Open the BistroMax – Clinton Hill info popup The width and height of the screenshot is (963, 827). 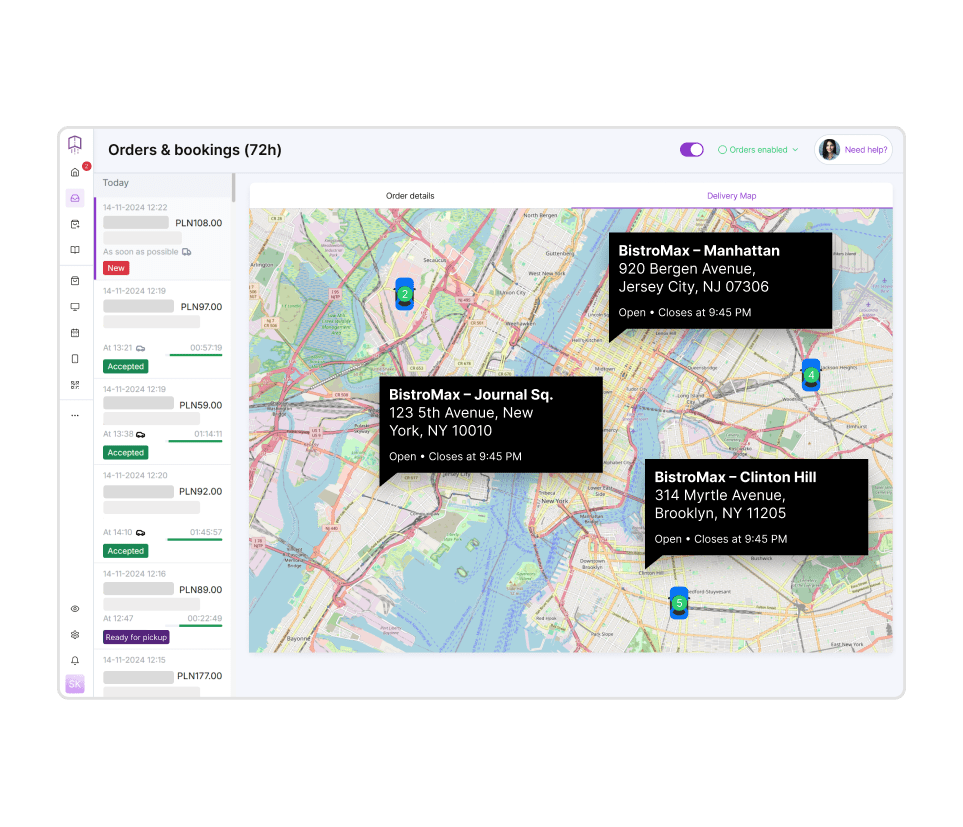pos(756,507)
